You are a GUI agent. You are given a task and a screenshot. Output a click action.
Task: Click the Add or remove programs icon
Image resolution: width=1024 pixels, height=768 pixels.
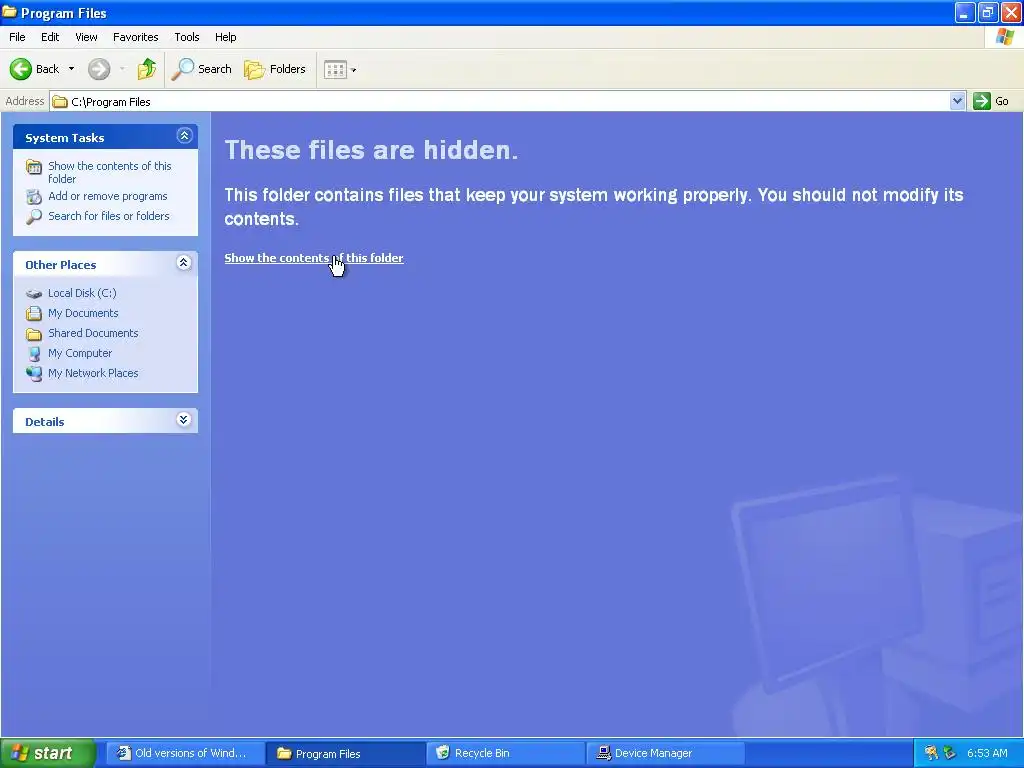click(34, 196)
